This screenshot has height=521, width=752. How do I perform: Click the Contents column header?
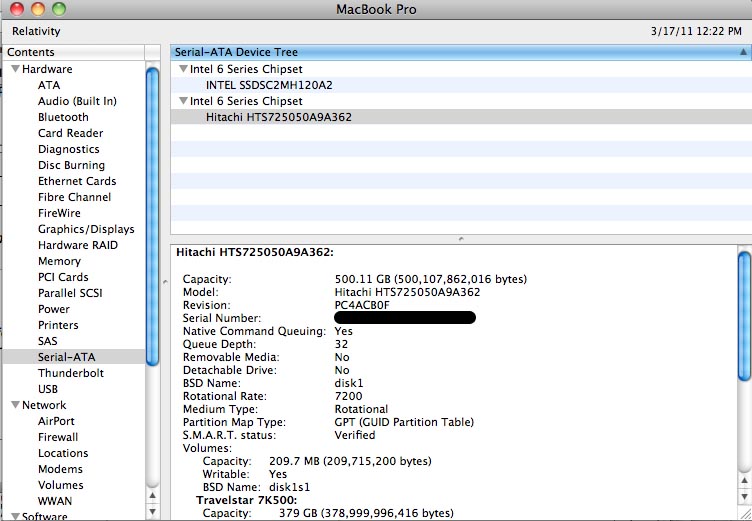coord(73,52)
